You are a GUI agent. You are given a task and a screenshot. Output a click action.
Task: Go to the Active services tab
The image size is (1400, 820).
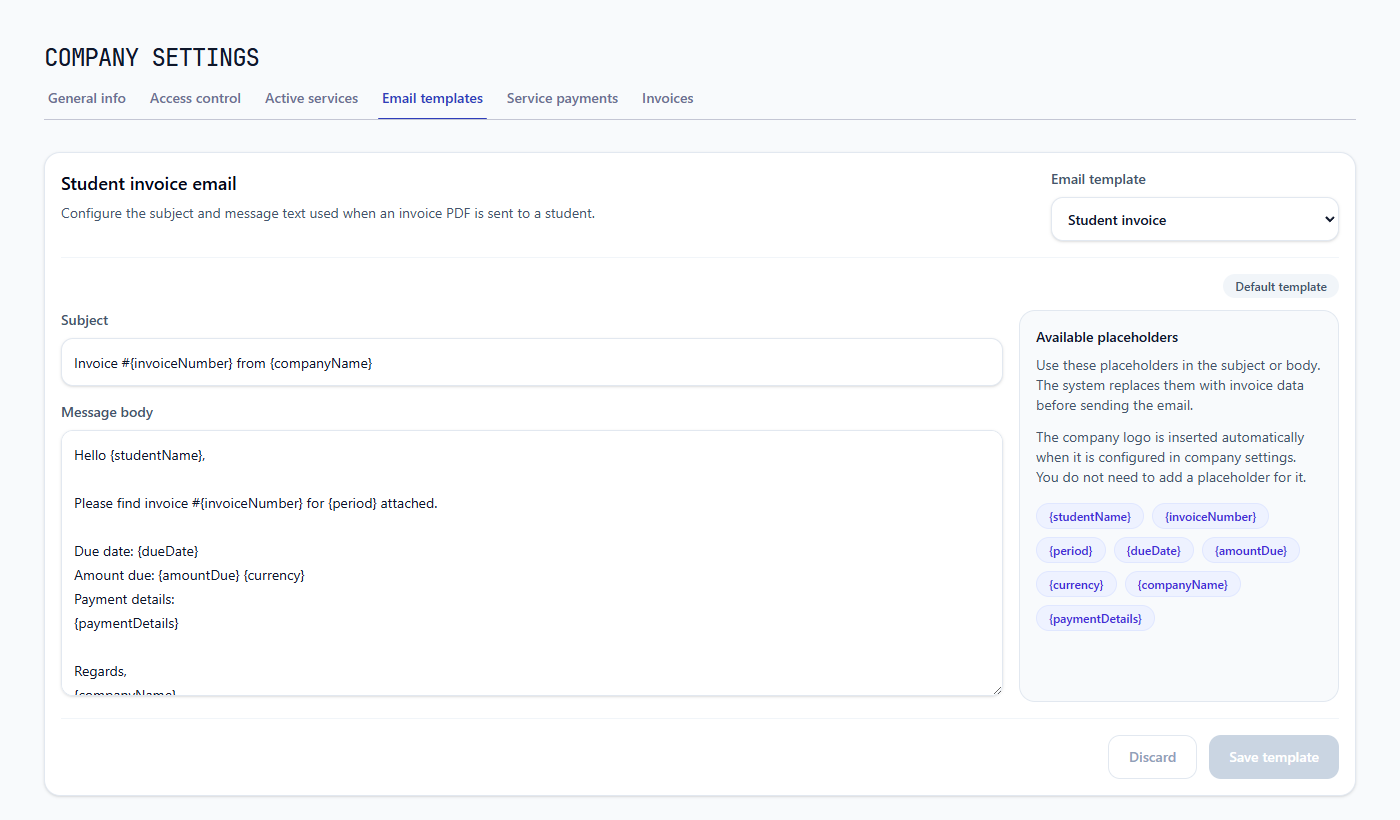coord(311,98)
